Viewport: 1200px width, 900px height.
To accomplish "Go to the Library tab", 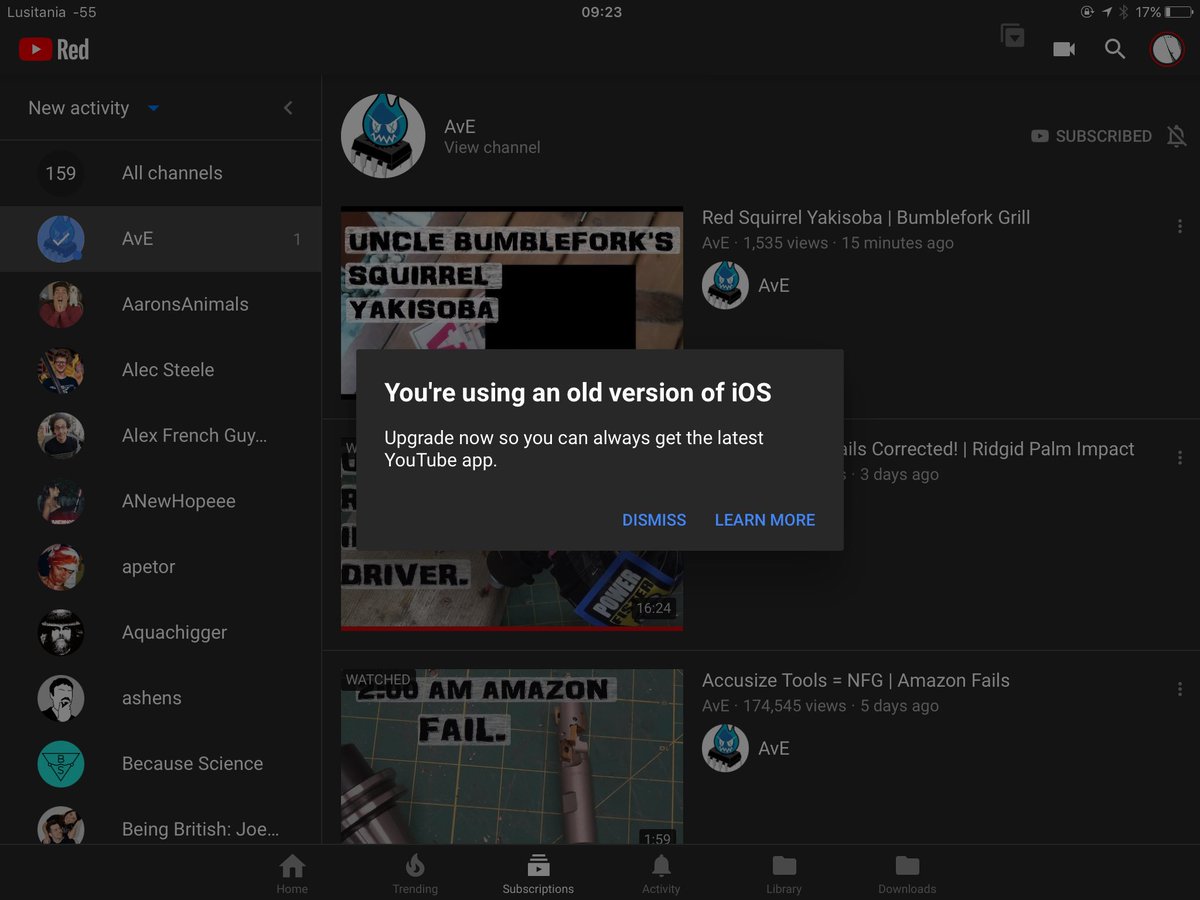I will (784, 873).
